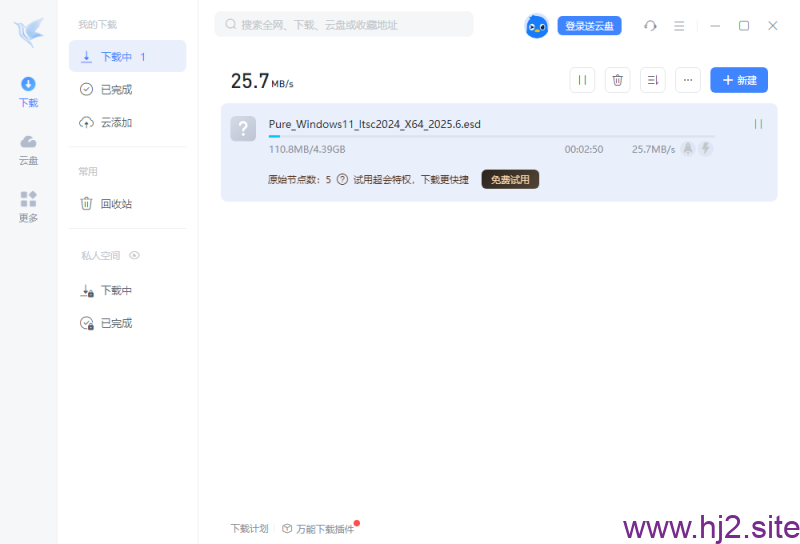Click remaining time 00:02:50

pyautogui.click(x=584, y=150)
